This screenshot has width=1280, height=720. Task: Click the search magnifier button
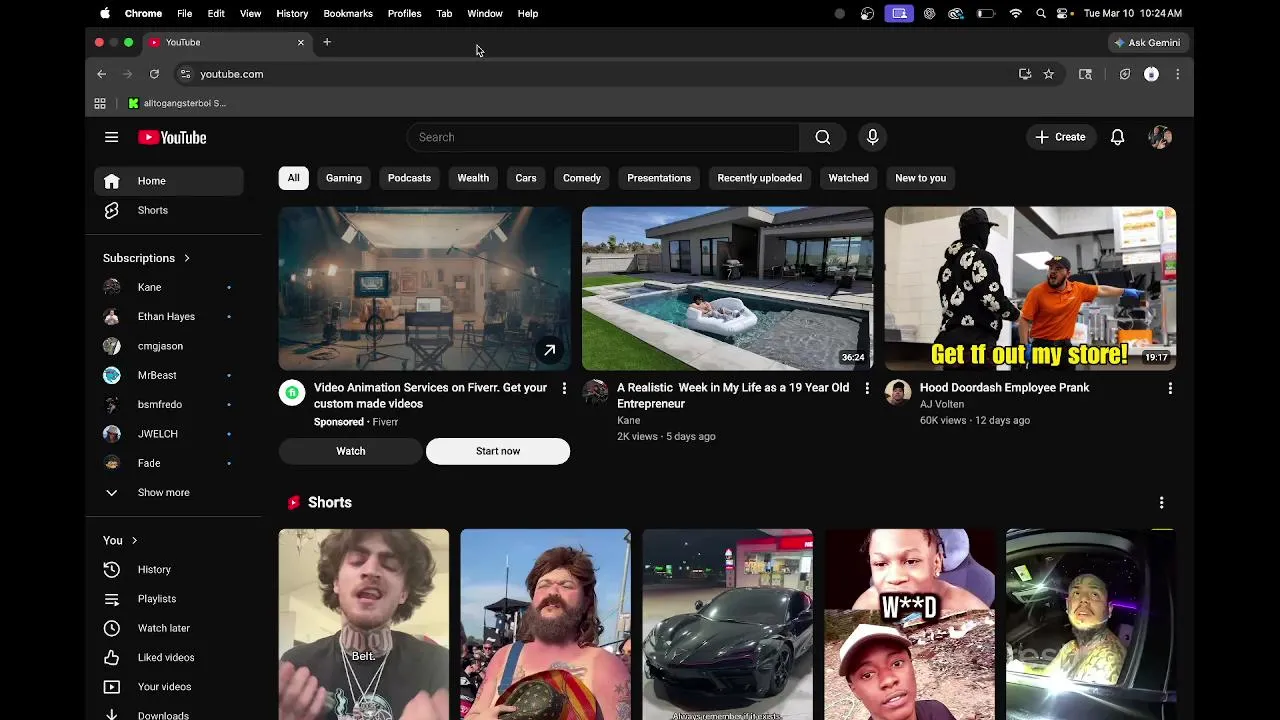coord(822,137)
